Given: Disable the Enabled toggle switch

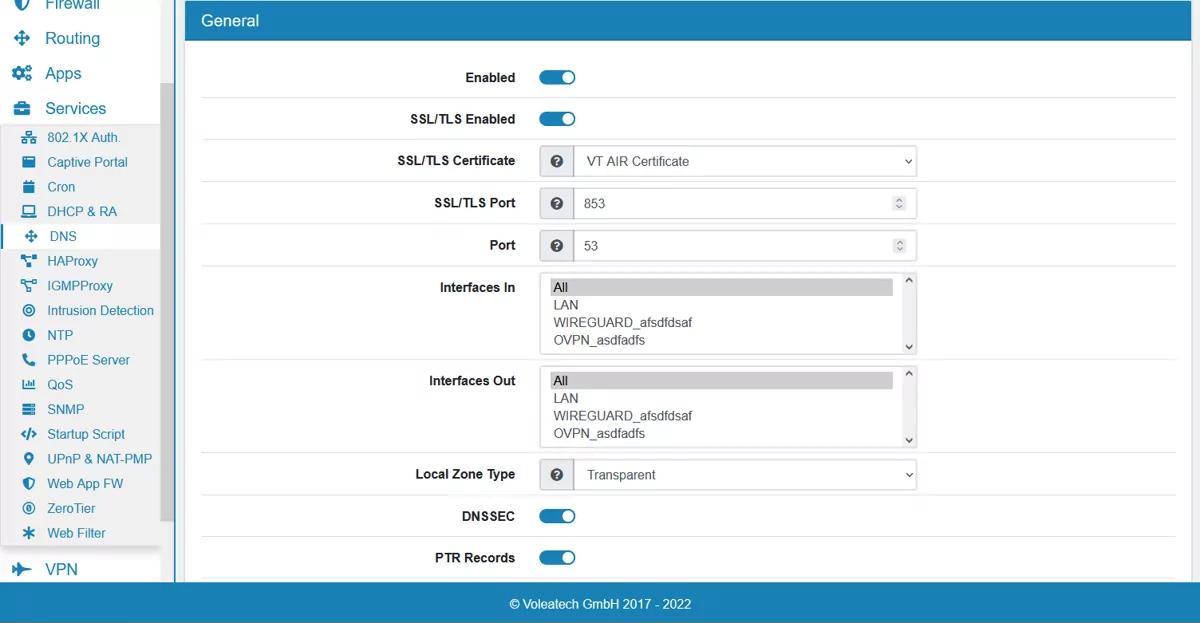Looking at the screenshot, I should tap(557, 78).
